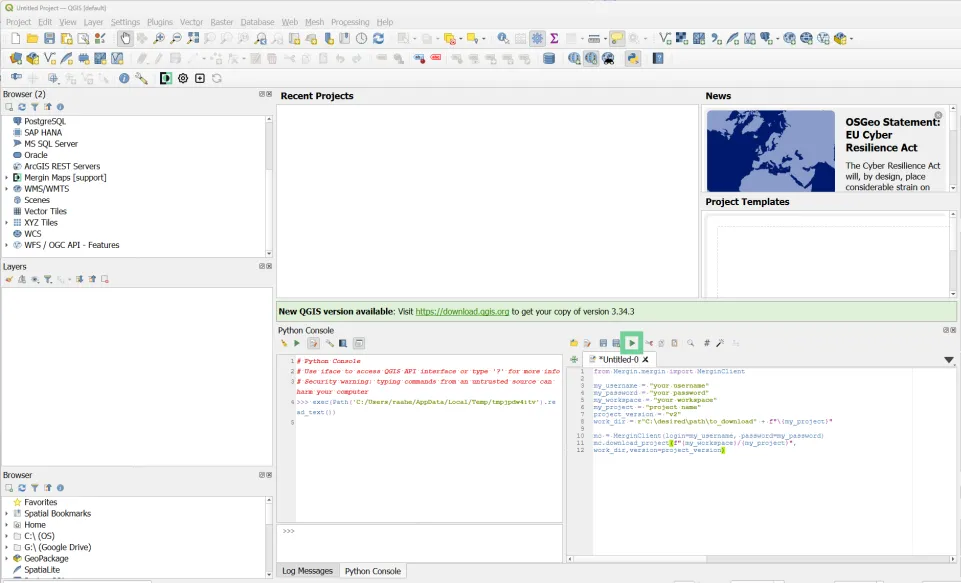Refresh the top Browser (2) panel
Viewport: 961px width, 583px height.
(x=22, y=107)
